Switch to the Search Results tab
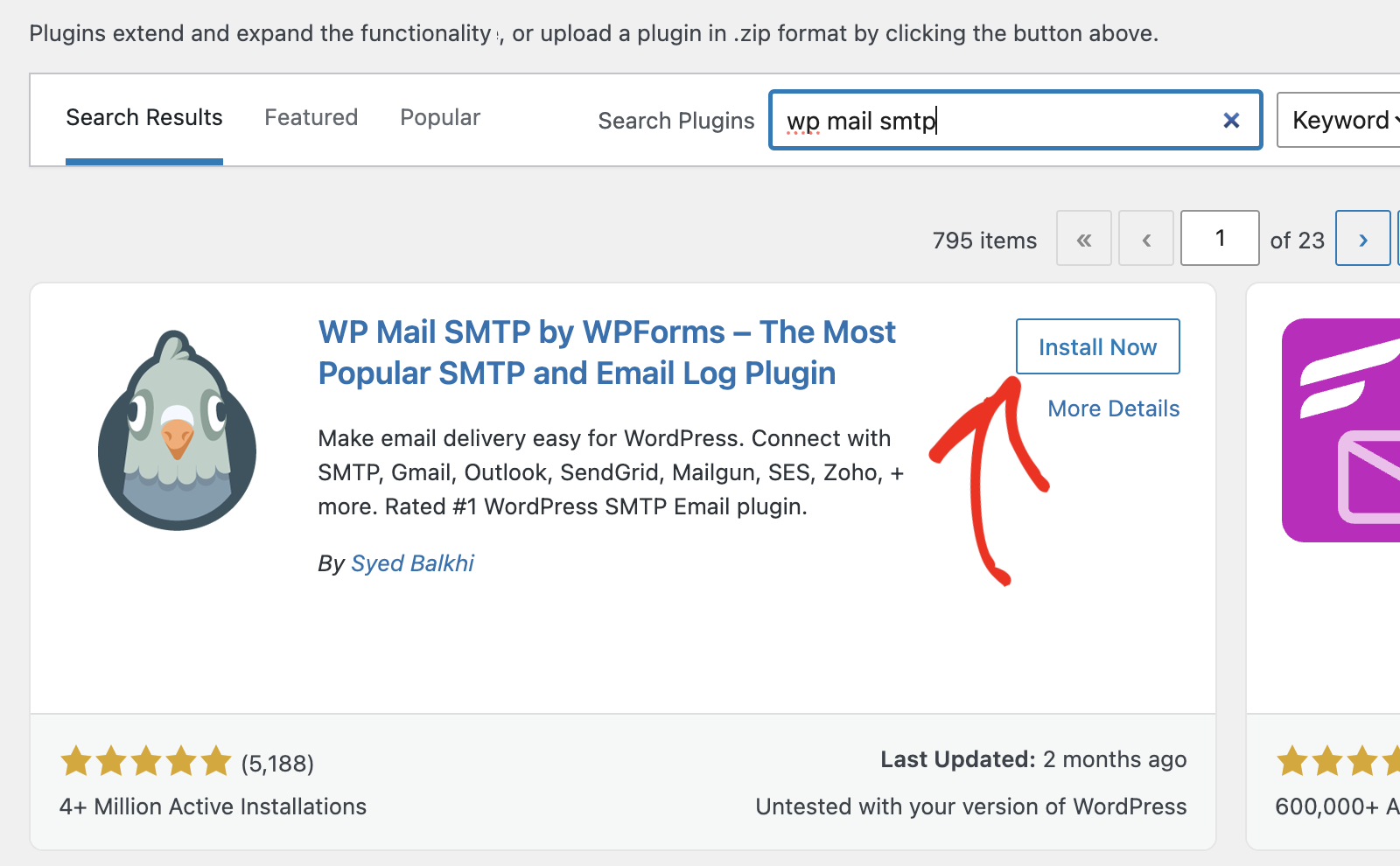The height and width of the screenshot is (866, 1400). click(x=144, y=118)
